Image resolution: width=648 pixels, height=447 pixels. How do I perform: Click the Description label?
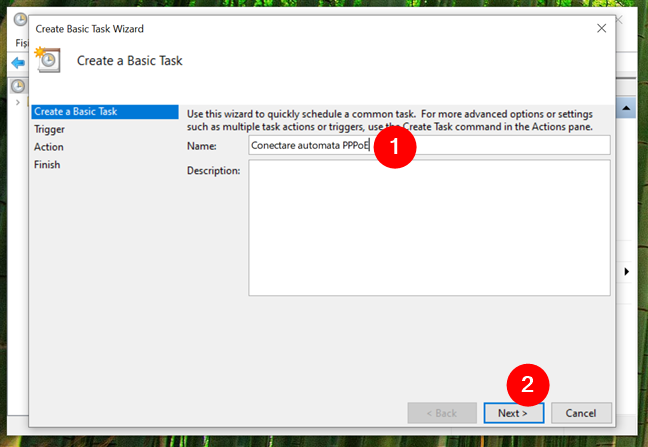(213, 171)
